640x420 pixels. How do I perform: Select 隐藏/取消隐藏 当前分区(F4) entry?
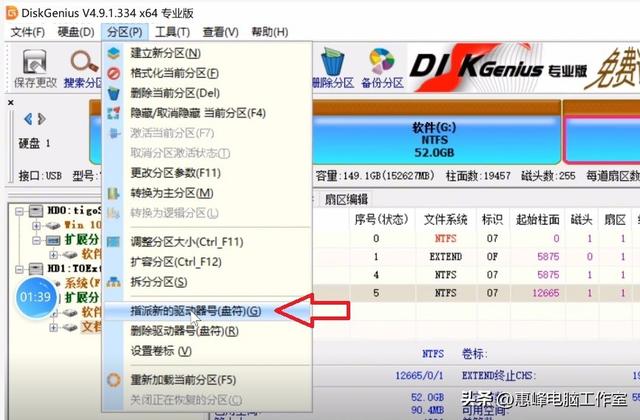coord(207,113)
